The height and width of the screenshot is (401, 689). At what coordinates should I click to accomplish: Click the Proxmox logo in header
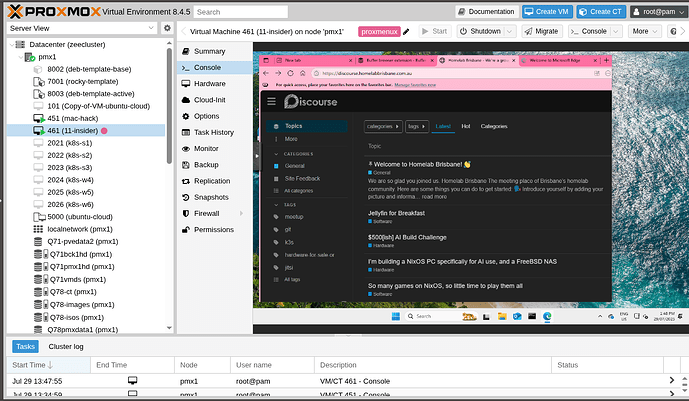point(50,11)
